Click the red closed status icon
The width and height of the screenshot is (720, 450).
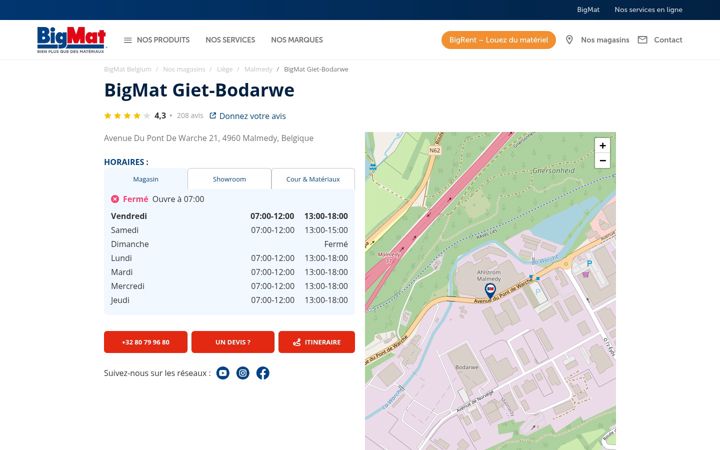tap(115, 199)
